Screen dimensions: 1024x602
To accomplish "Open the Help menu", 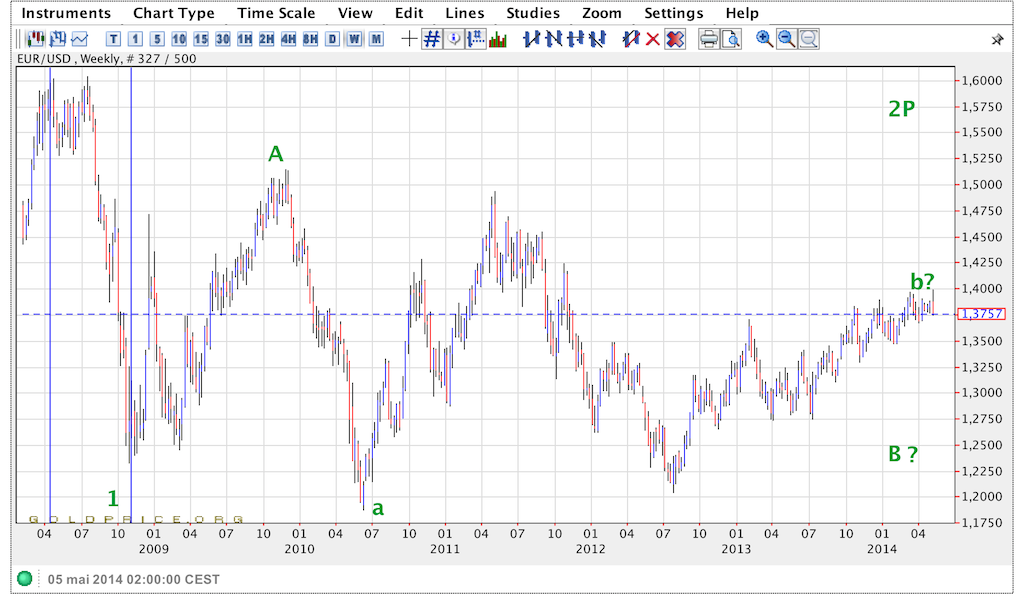I will pos(742,13).
